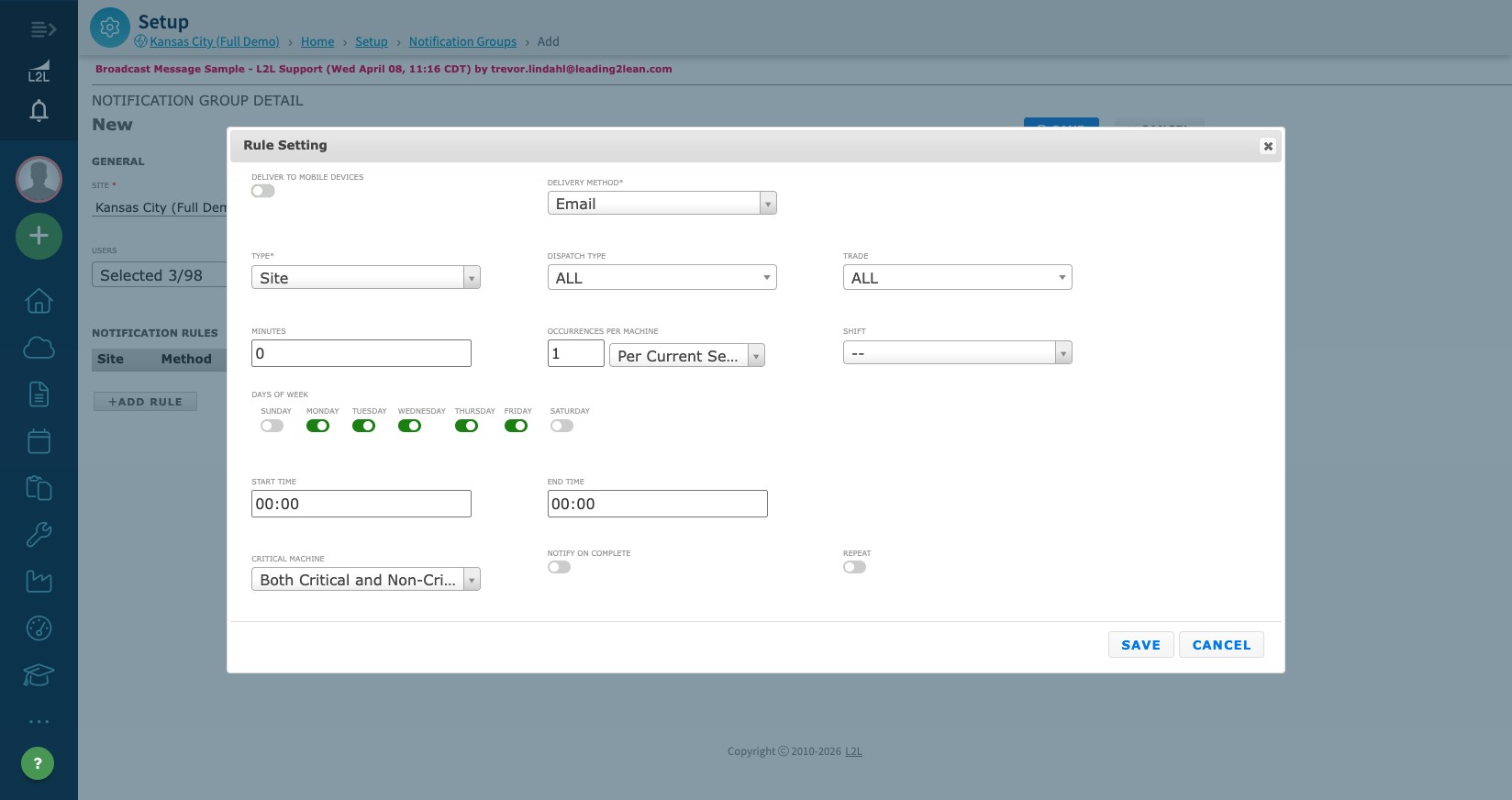Viewport: 1512px width, 800px height.
Task: Click the Kansas City site field
Action: point(160,207)
